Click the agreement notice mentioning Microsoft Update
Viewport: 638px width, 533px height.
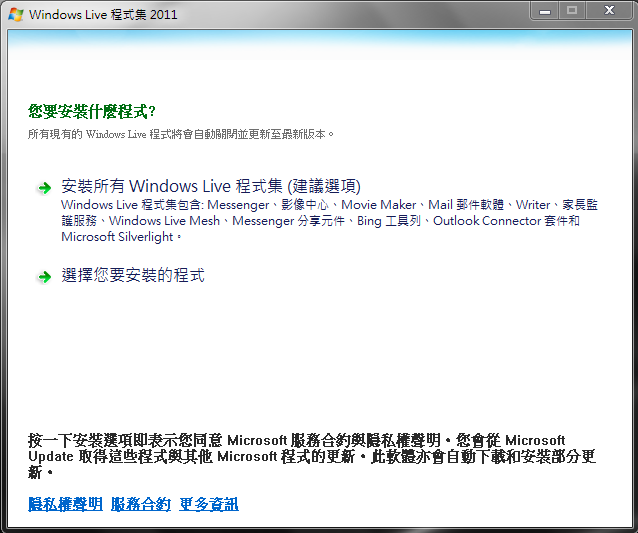click(312, 457)
